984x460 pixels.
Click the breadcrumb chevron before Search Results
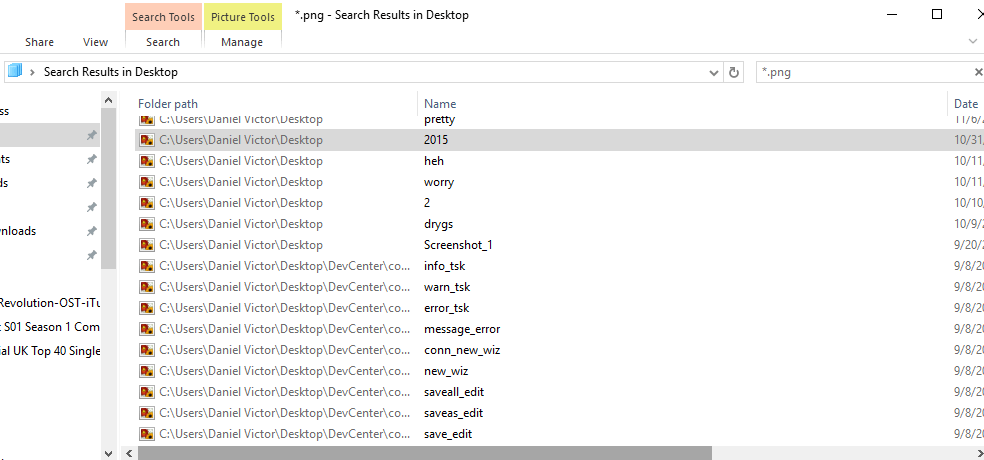[x=33, y=72]
